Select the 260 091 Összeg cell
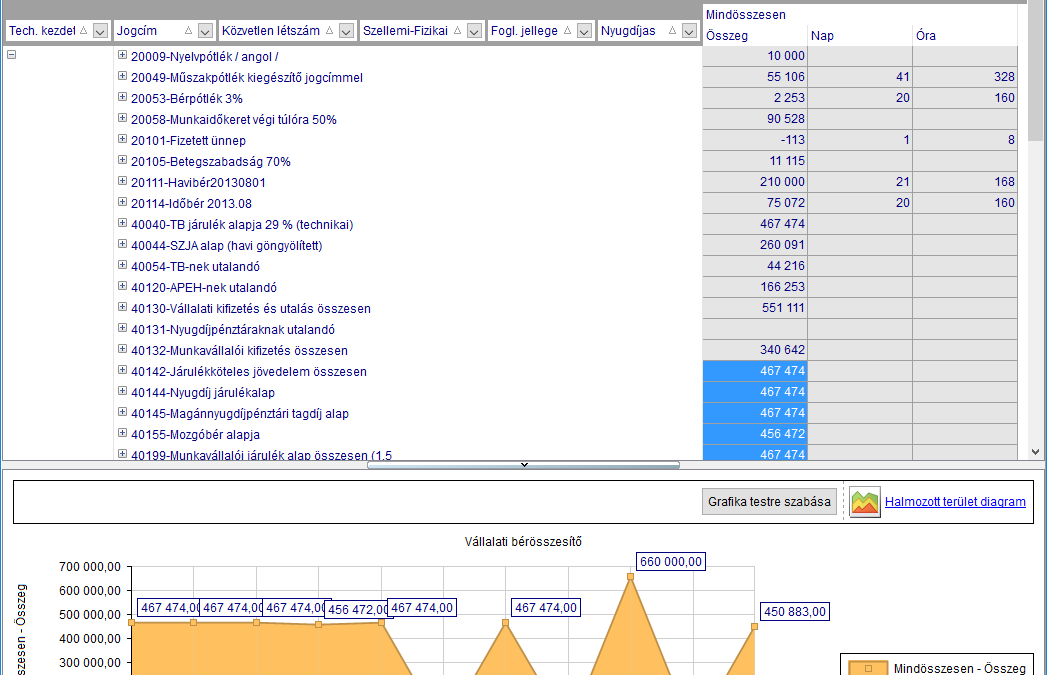This screenshot has height=675, width=1047. click(x=755, y=245)
